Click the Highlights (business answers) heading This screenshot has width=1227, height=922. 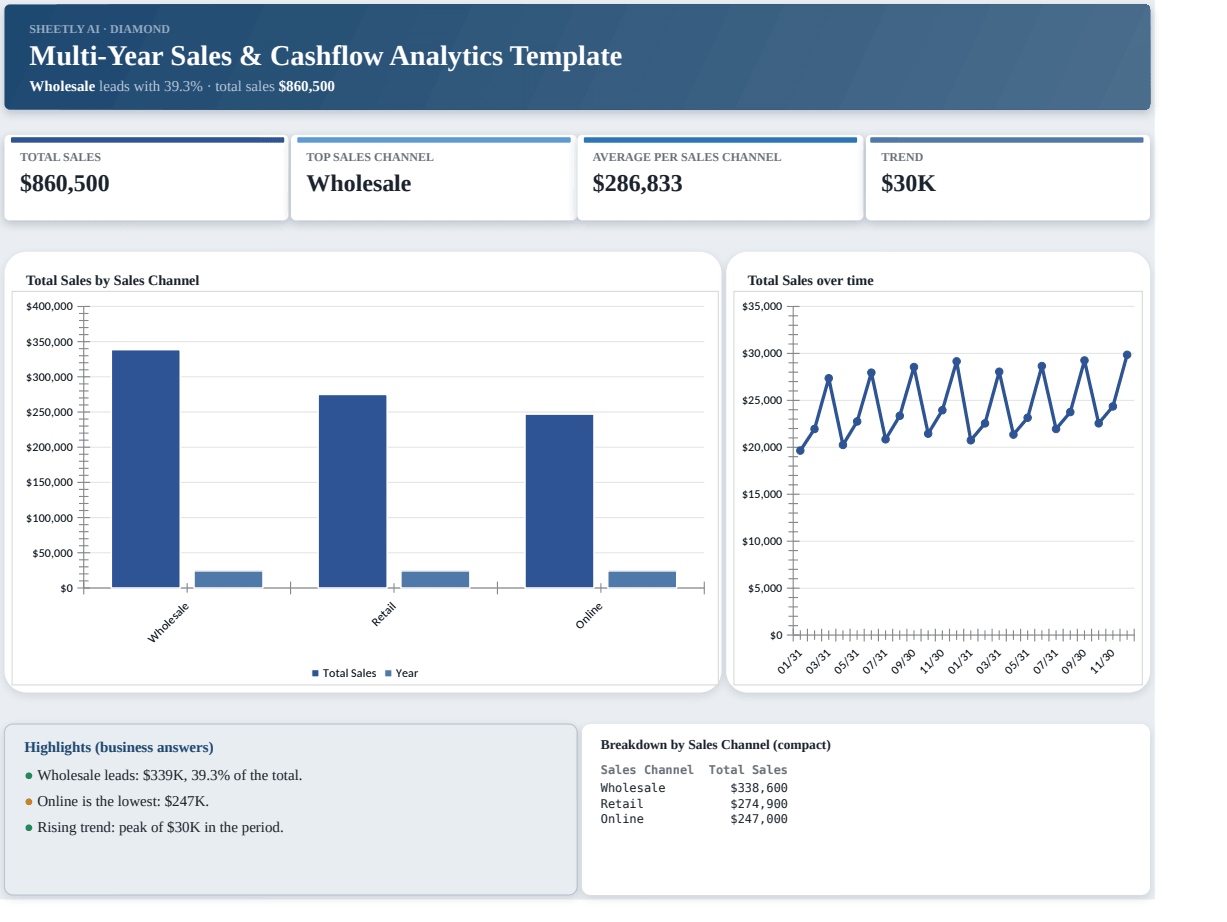119,748
